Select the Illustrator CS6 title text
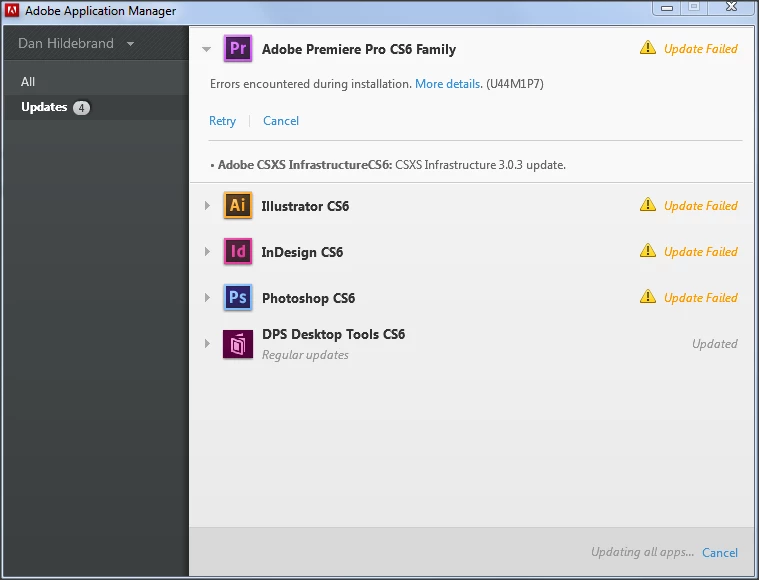759x580 pixels. (305, 206)
